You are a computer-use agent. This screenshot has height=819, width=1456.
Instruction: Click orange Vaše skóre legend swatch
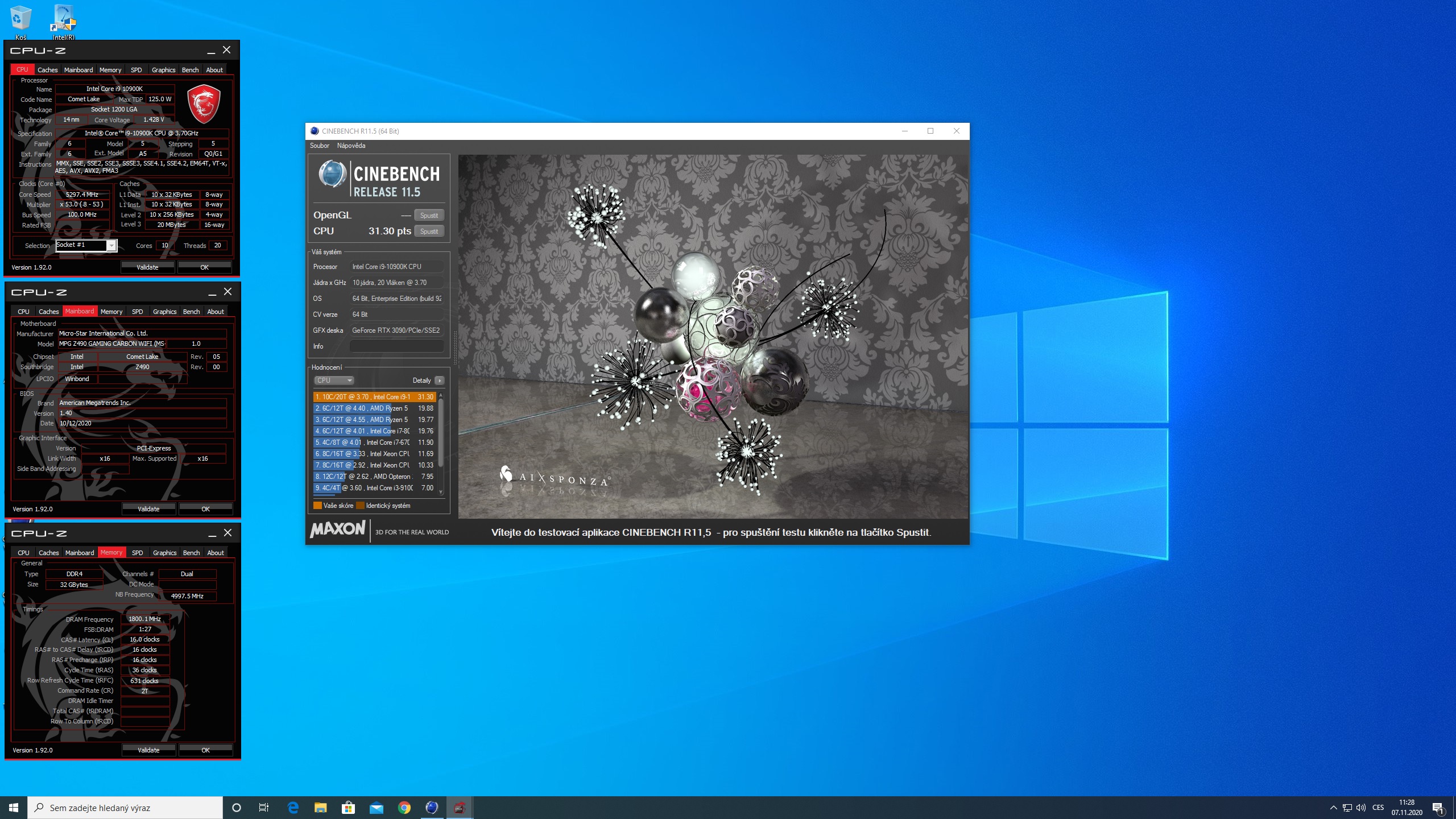tap(317, 506)
